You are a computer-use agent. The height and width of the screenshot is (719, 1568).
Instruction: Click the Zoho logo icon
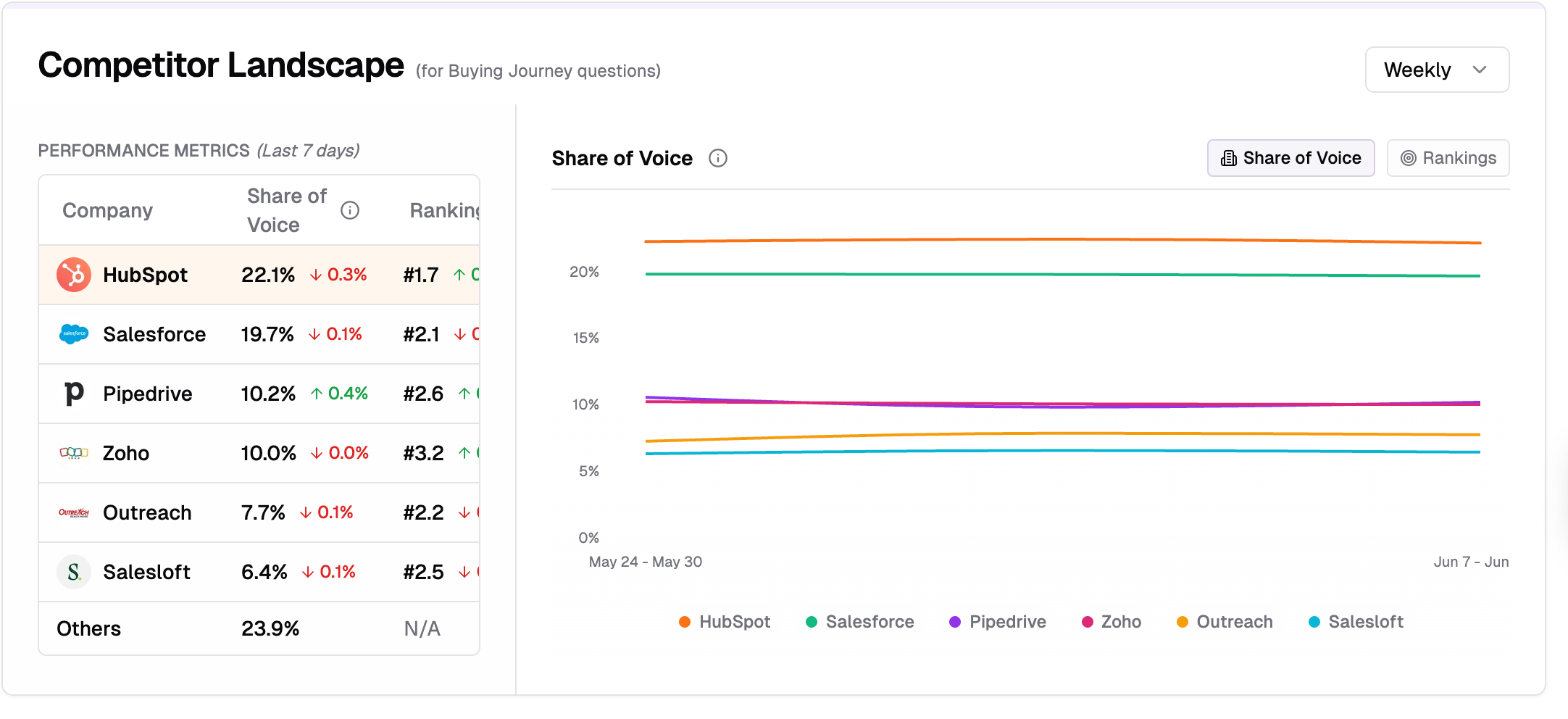coord(74,453)
